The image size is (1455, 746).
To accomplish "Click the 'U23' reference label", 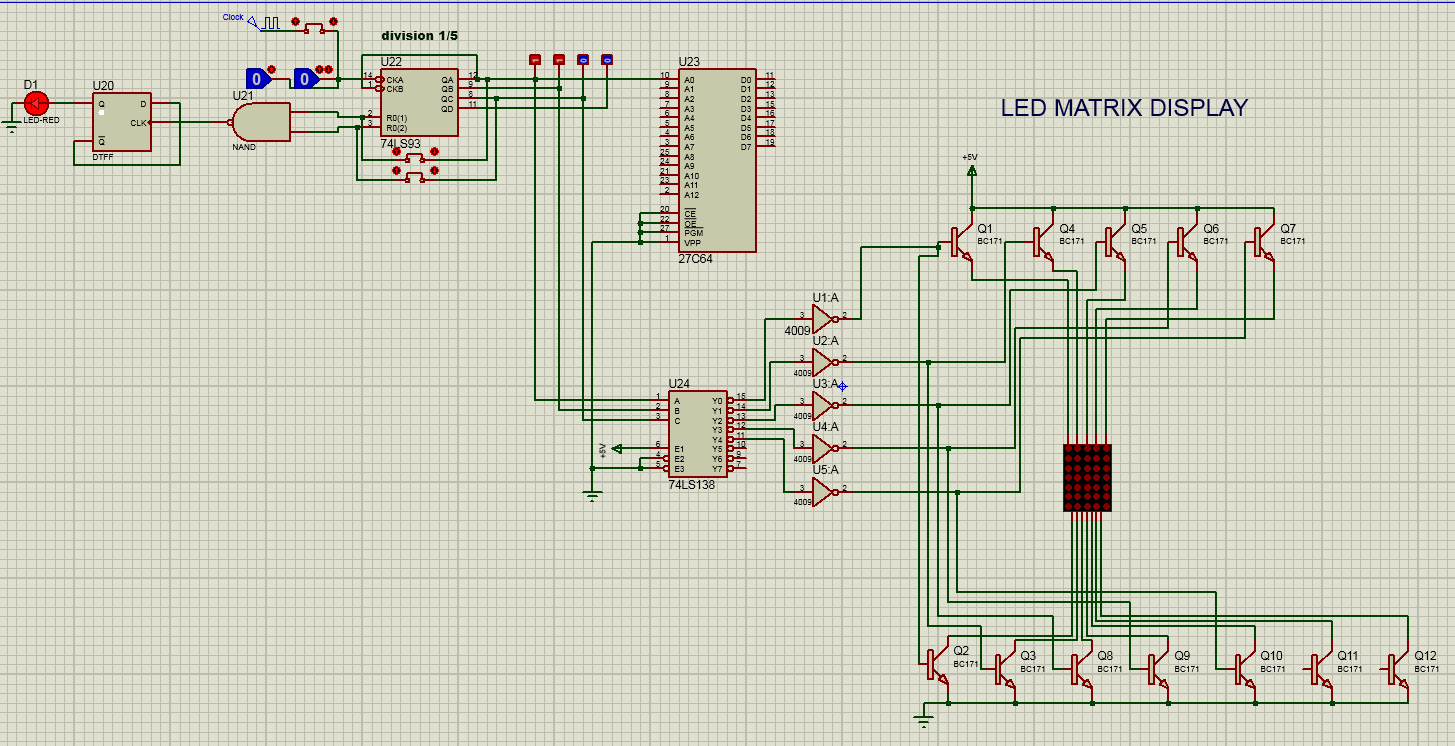I will click(x=689, y=62).
